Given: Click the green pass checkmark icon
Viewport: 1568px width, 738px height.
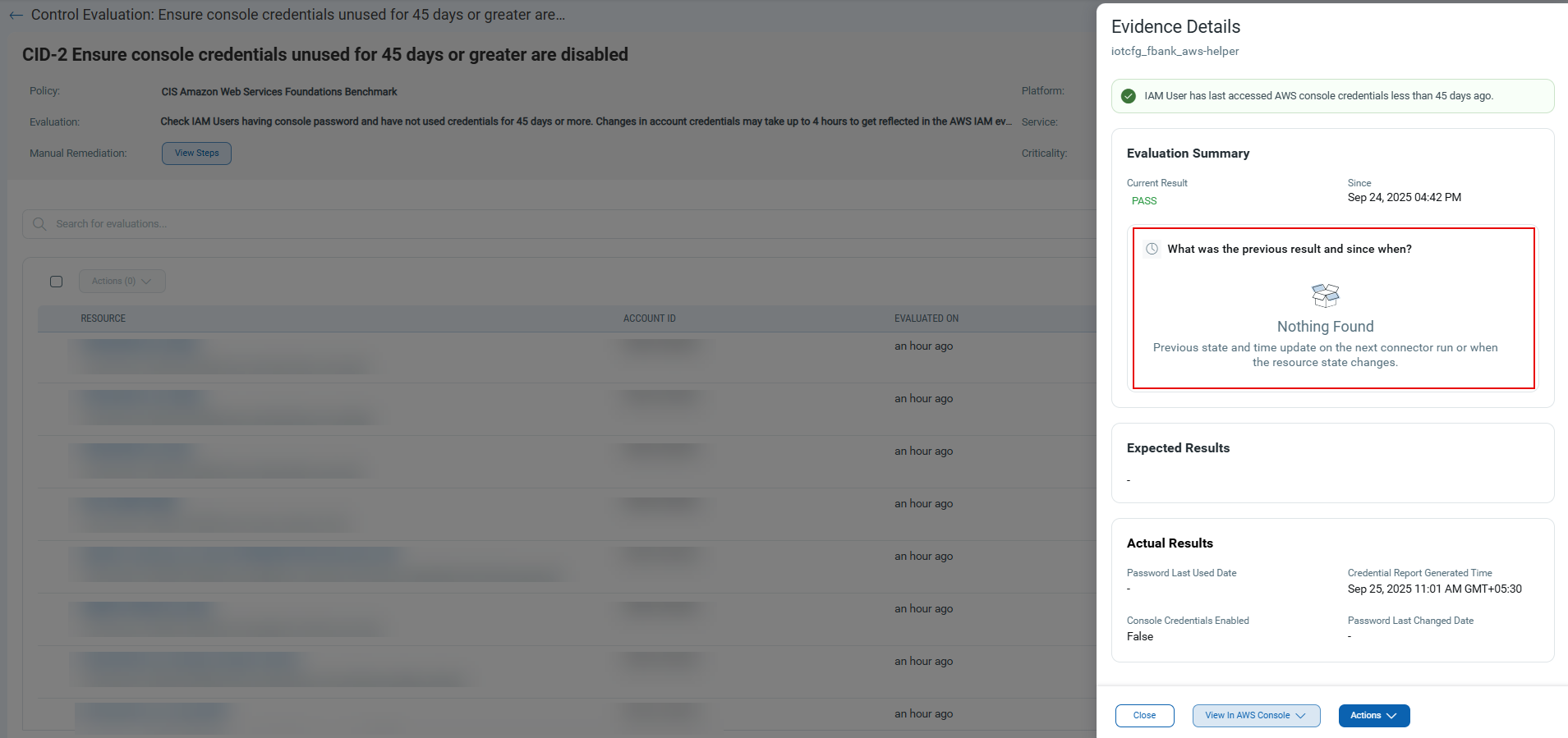Looking at the screenshot, I should [1129, 96].
